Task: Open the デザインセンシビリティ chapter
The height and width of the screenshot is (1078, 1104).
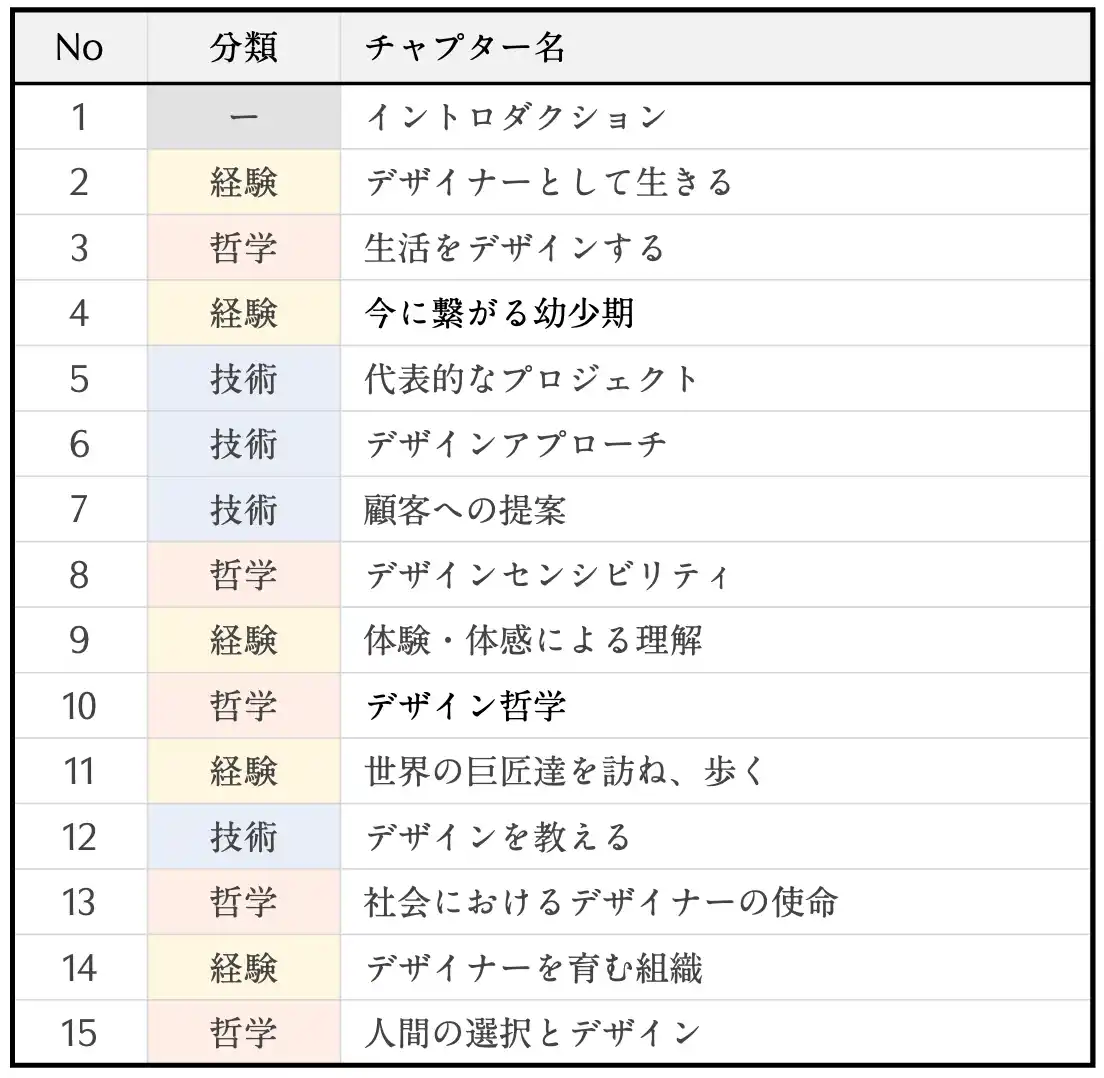Action: (x=548, y=575)
